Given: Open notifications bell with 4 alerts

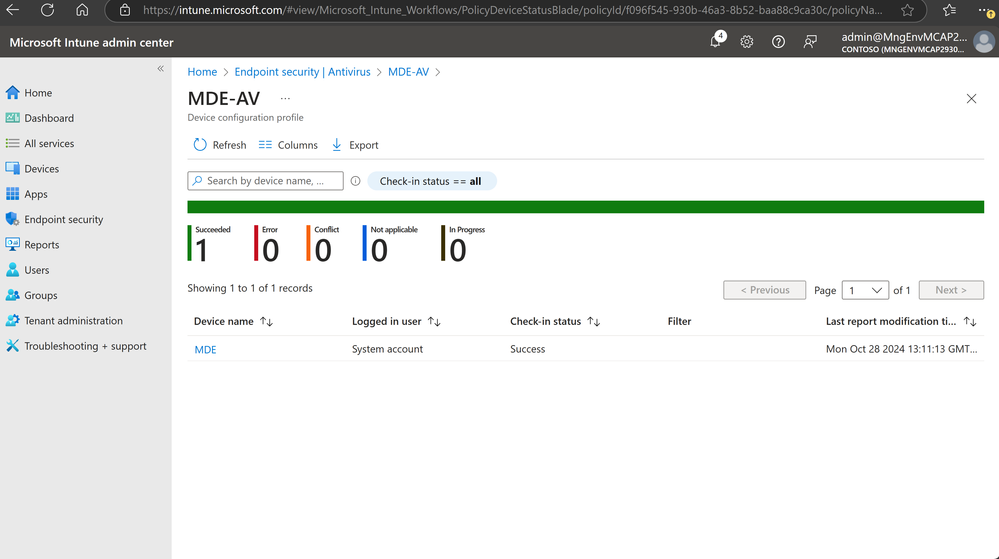Looking at the screenshot, I should [716, 41].
